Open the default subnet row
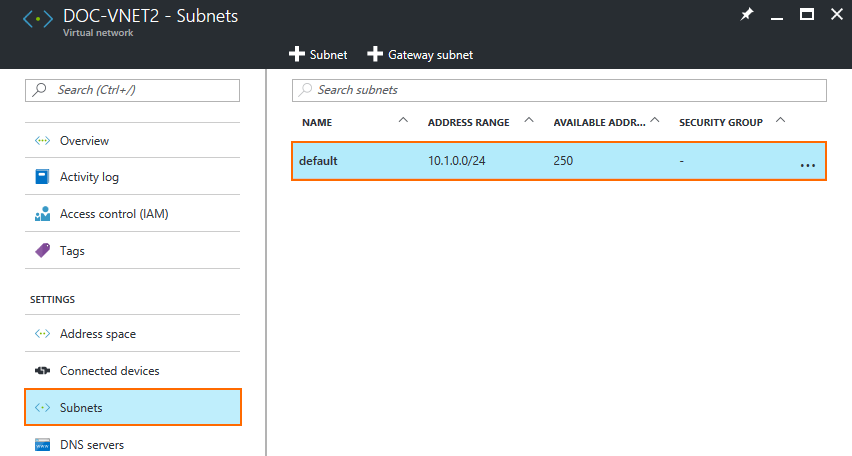Screen dimensions: 852x456 (559, 161)
